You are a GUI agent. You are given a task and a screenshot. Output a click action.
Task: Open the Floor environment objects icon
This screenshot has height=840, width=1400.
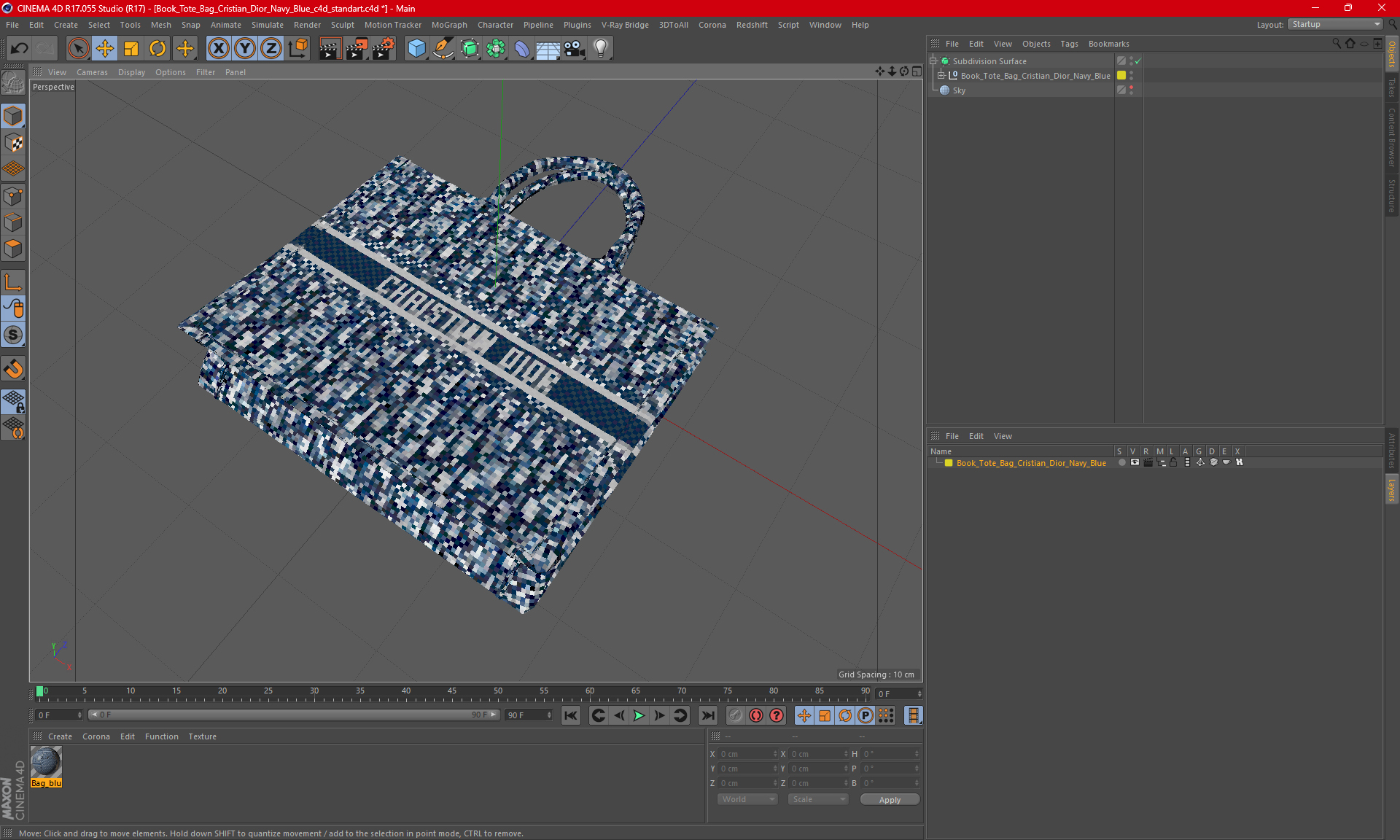(x=548, y=49)
